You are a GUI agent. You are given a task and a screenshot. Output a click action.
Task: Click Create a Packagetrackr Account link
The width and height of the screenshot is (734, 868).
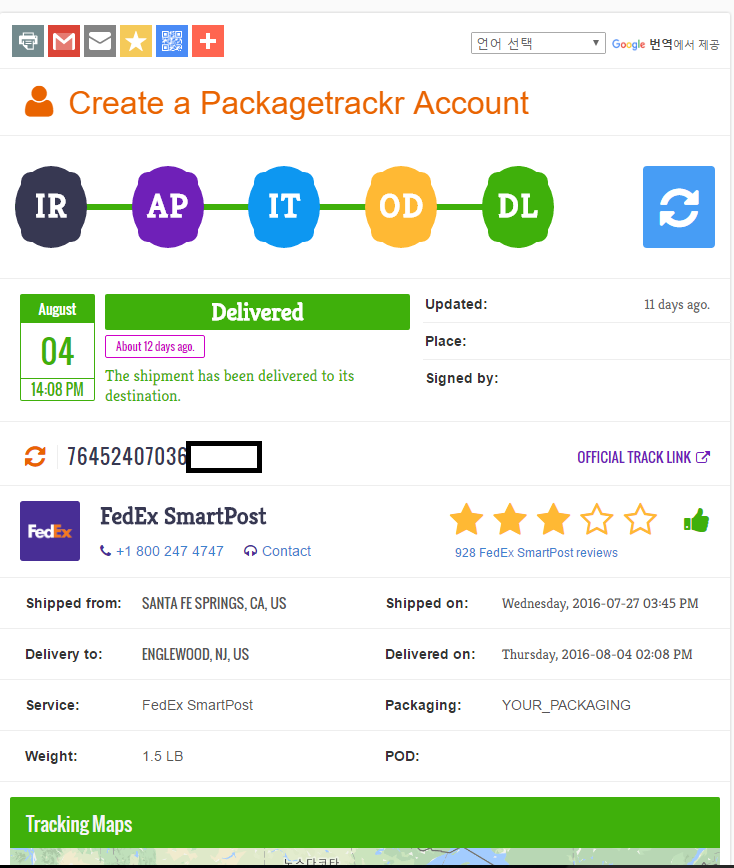pyautogui.click(x=298, y=103)
